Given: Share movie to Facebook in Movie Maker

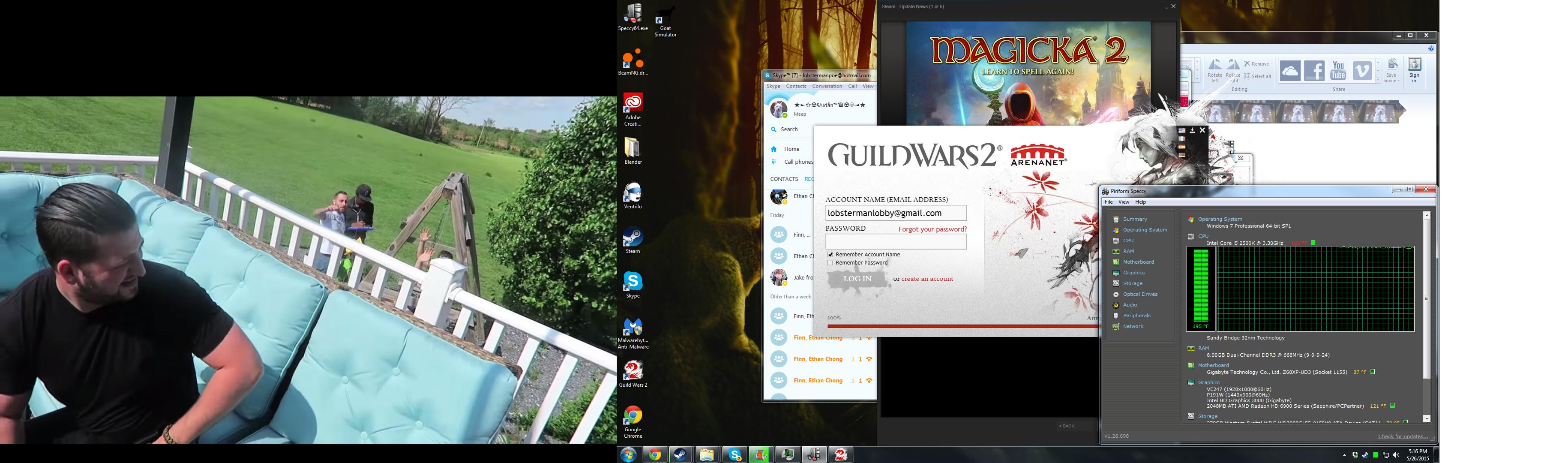Looking at the screenshot, I should click(1314, 71).
